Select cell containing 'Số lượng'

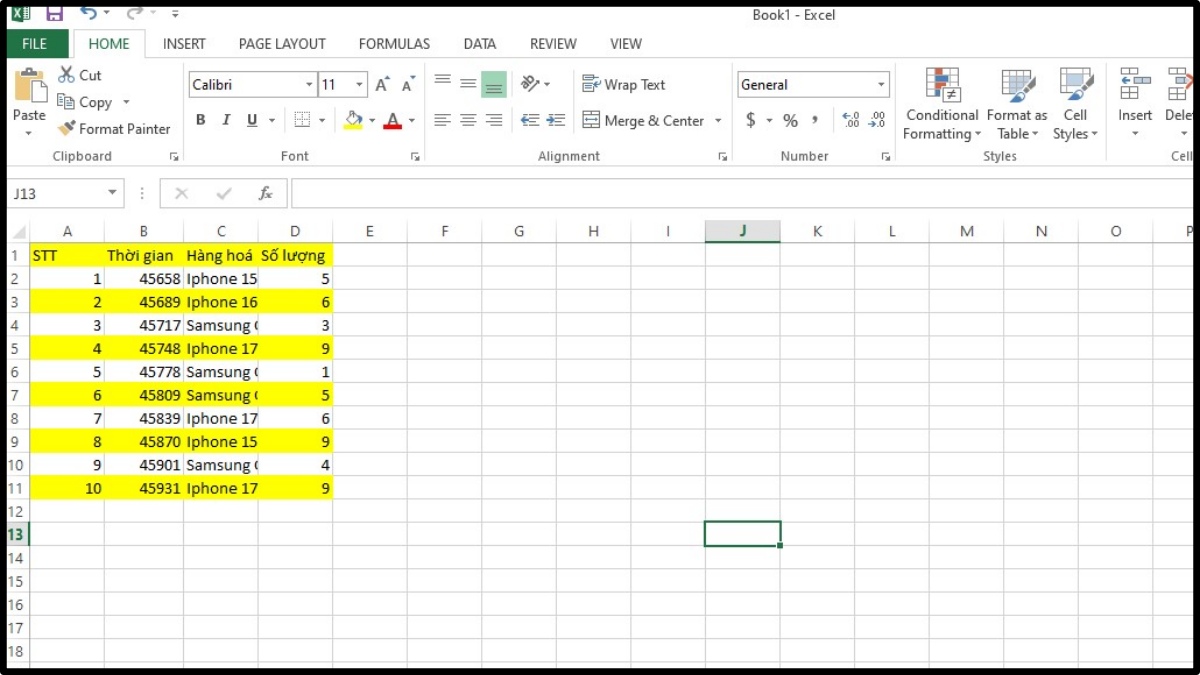[x=295, y=255]
